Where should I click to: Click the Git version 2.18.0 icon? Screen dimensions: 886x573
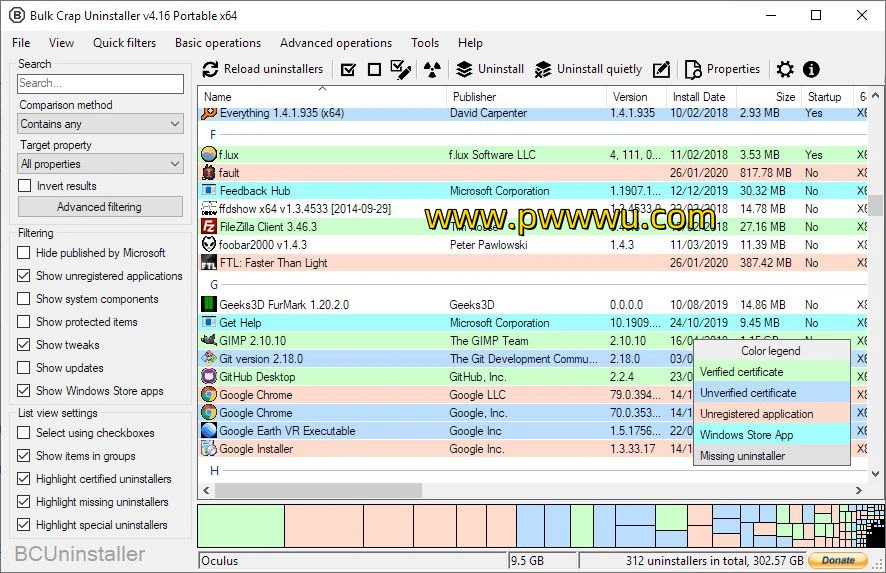209,358
